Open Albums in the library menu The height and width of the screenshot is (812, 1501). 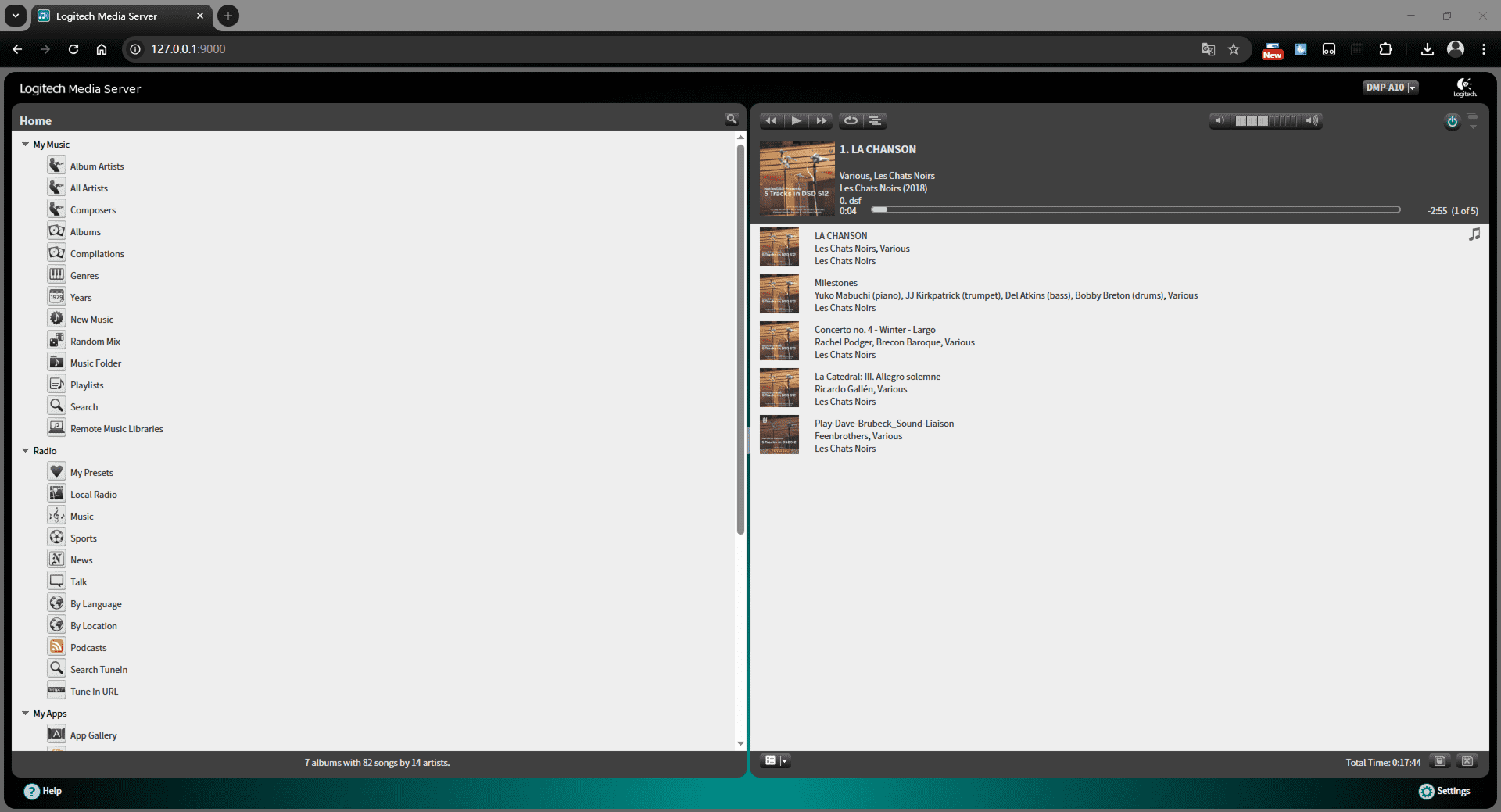pos(85,232)
